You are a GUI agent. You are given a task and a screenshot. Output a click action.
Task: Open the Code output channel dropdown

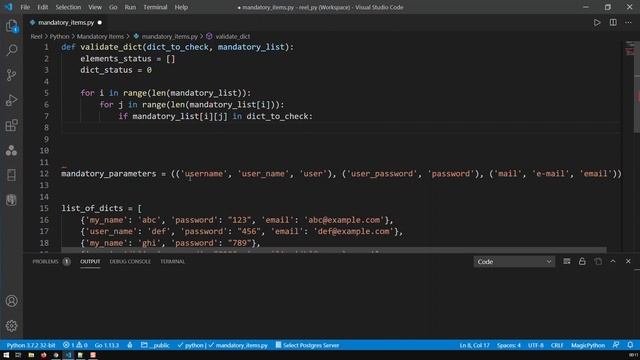tap(514, 262)
